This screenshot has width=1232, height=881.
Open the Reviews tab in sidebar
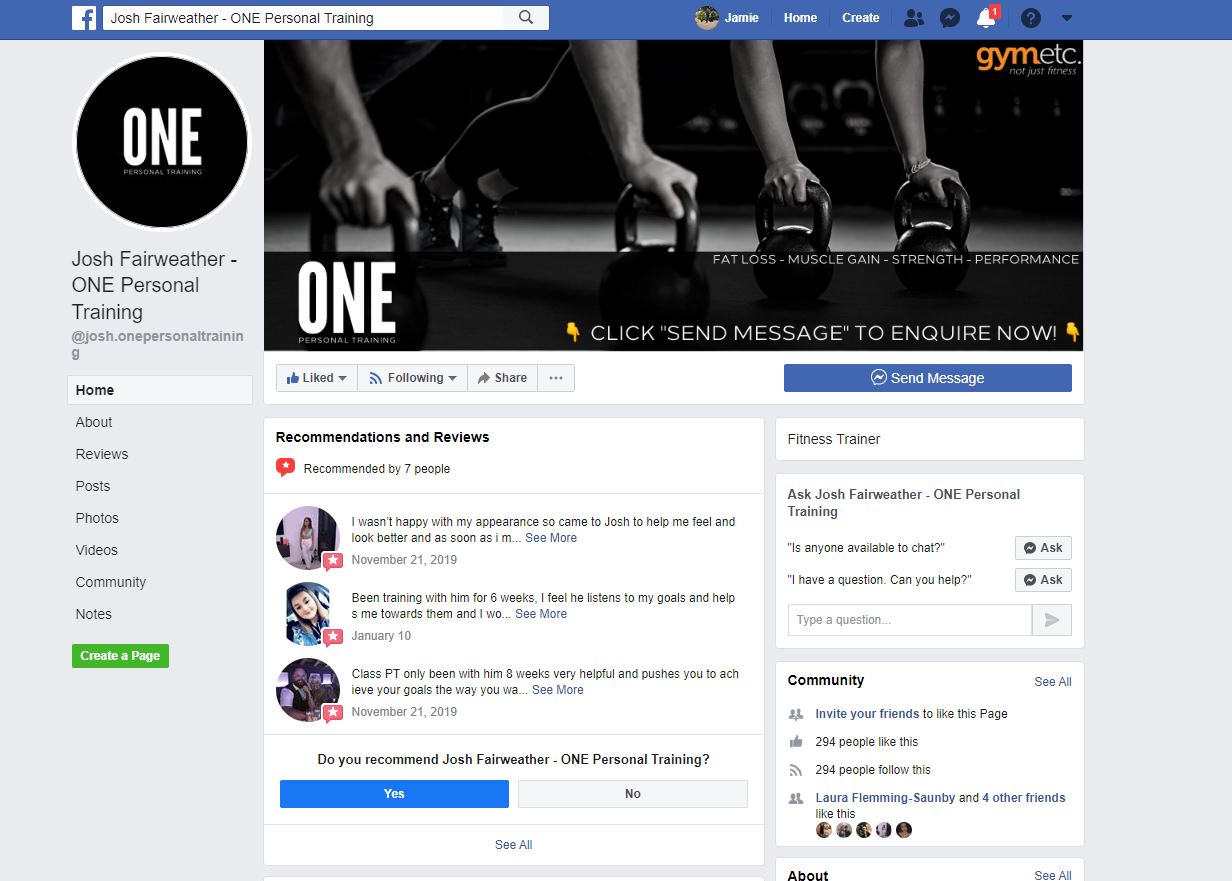coord(102,454)
